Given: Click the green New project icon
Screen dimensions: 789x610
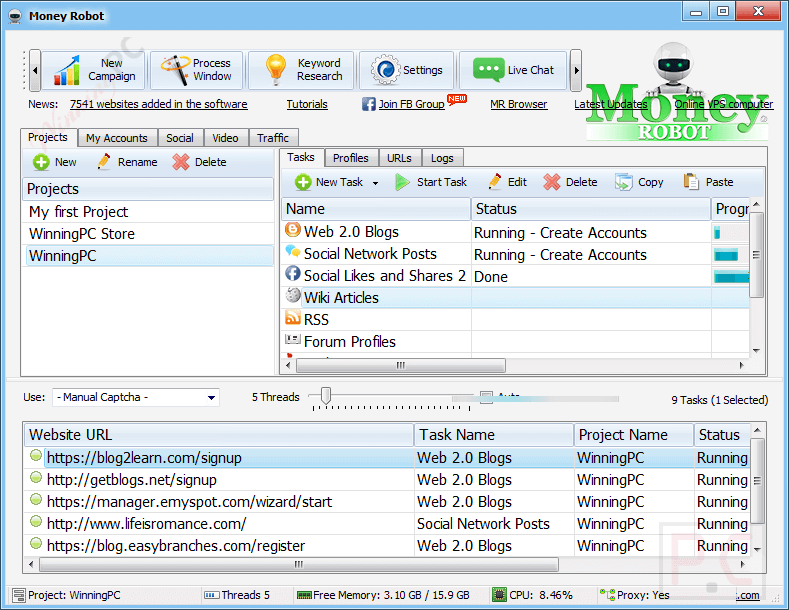Looking at the screenshot, I should click(41, 162).
